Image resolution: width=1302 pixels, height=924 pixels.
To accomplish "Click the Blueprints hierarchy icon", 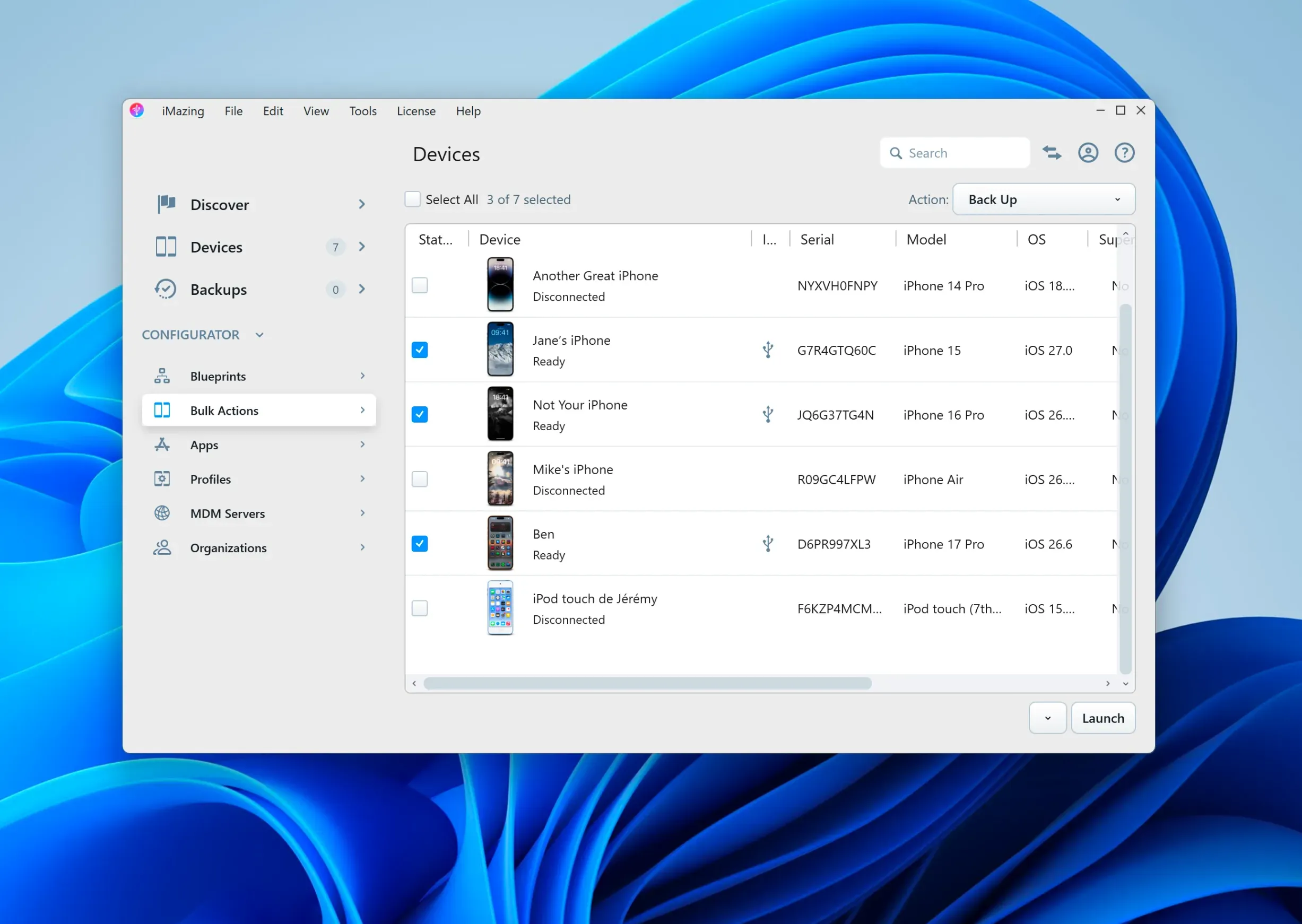I will (x=162, y=376).
